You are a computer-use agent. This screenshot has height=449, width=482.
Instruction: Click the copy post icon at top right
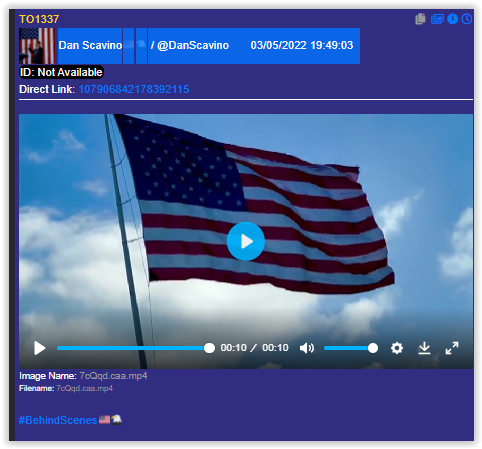(420, 19)
